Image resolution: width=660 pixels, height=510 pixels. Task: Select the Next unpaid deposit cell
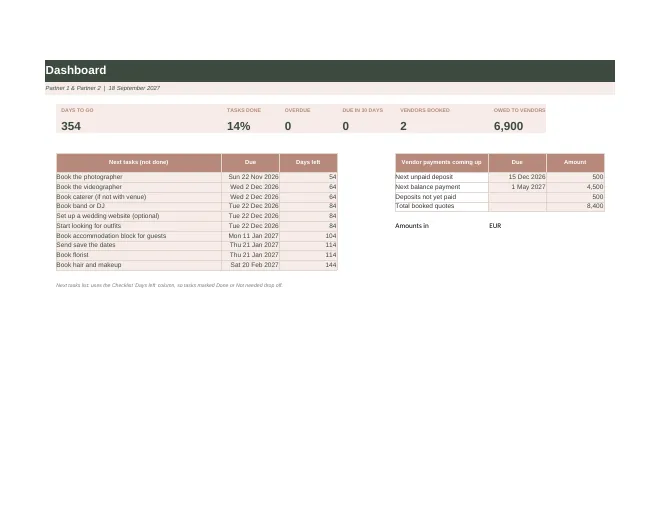442,177
